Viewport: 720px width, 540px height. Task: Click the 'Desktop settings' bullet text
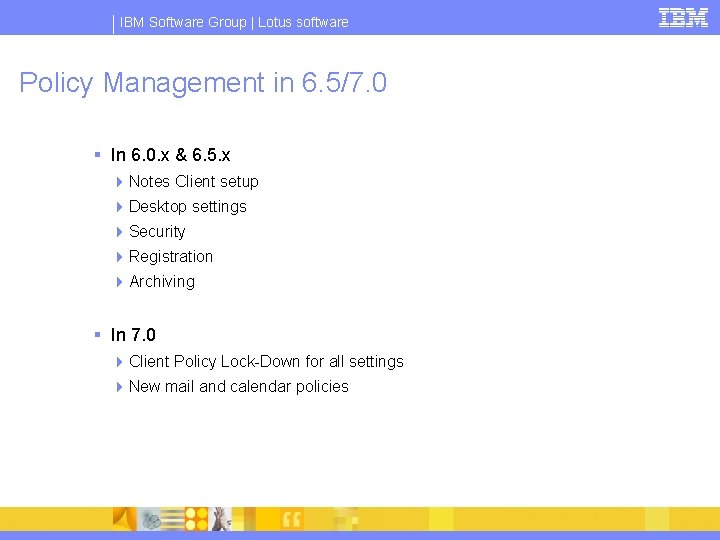click(187, 207)
